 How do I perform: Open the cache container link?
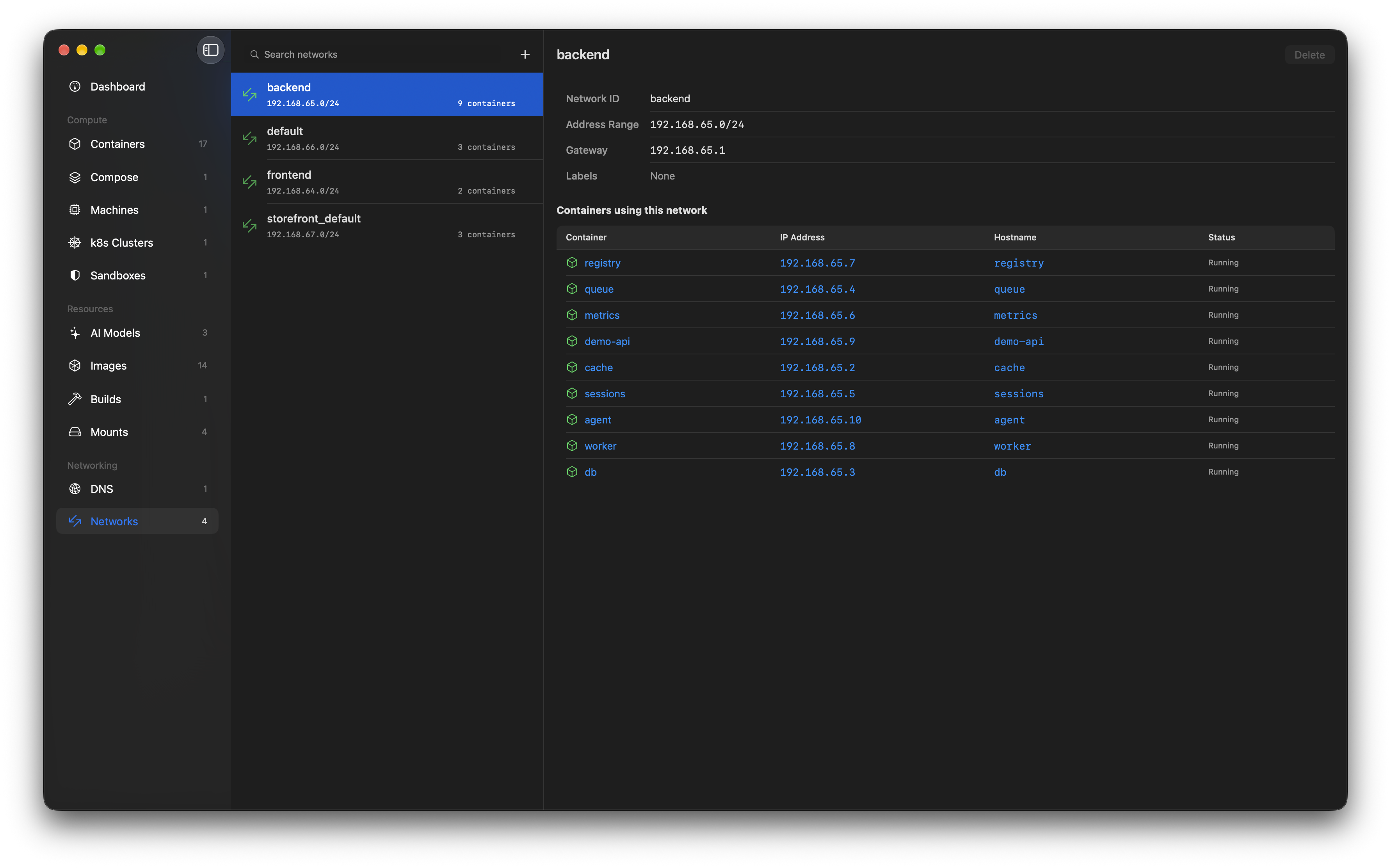coord(598,367)
